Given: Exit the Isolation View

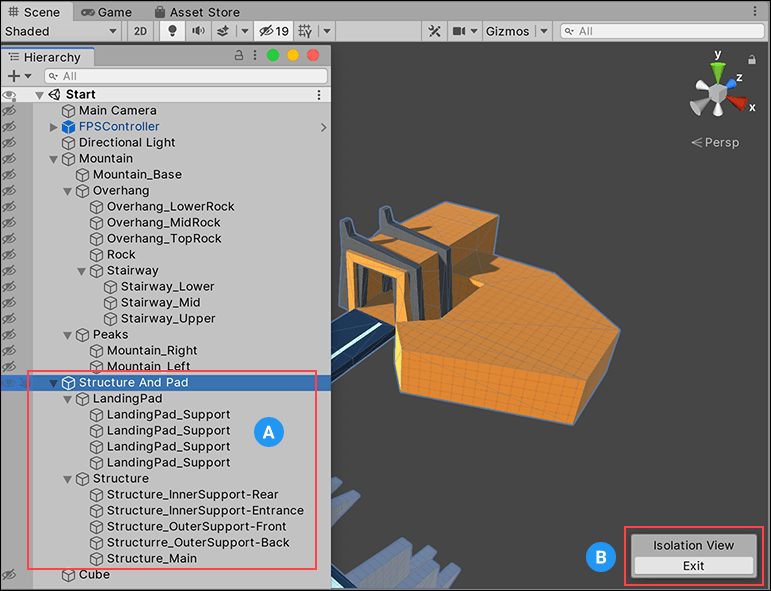Looking at the screenshot, I should coord(693,565).
